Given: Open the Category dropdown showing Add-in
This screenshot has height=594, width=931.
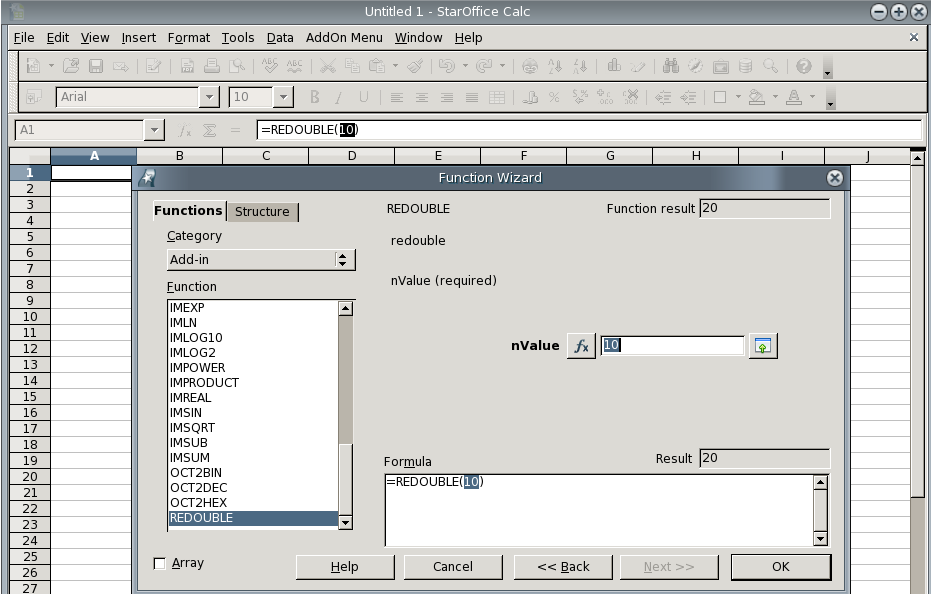Looking at the screenshot, I should 261,260.
